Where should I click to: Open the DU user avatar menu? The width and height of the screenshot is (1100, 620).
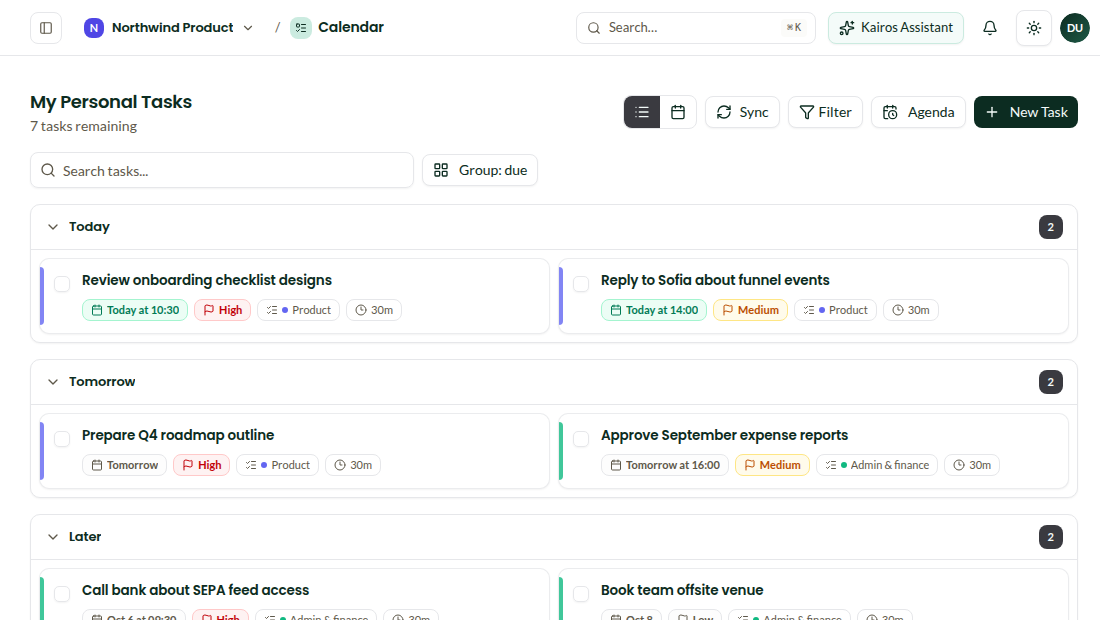pos(1075,28)
